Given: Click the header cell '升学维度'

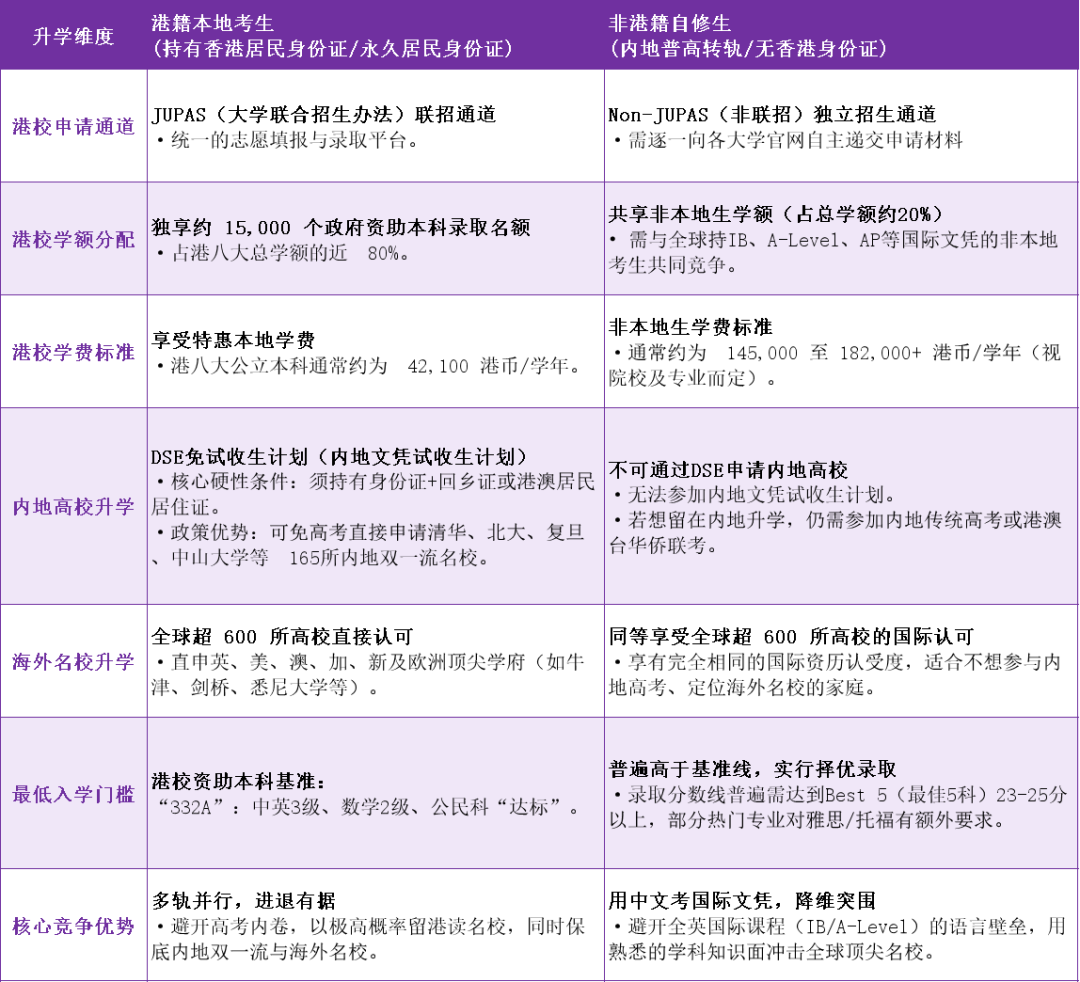Looking at the screenshot, I should pos(74,36).
